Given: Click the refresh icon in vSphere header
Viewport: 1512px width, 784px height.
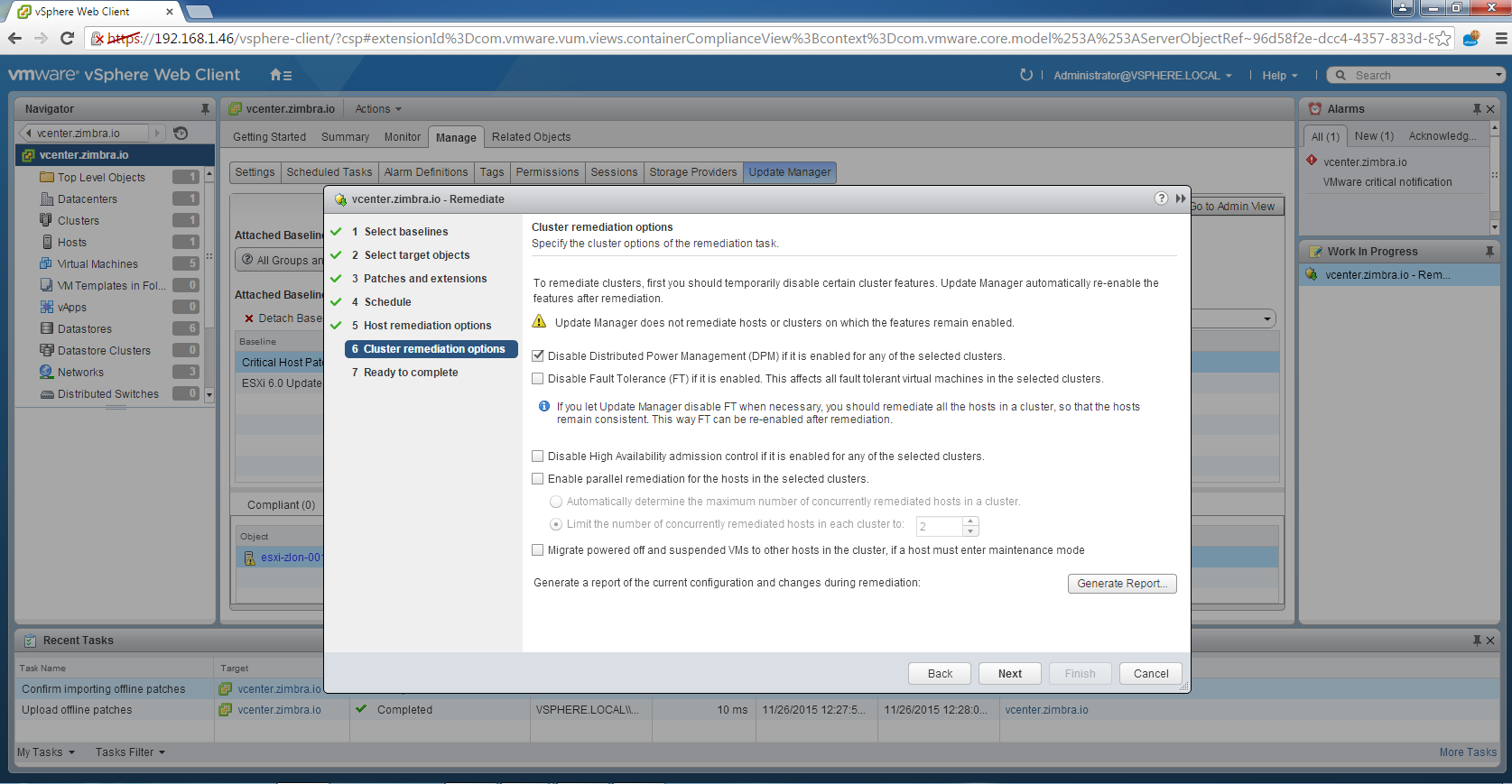Looking at the screenshot, I should point(1025,75).
